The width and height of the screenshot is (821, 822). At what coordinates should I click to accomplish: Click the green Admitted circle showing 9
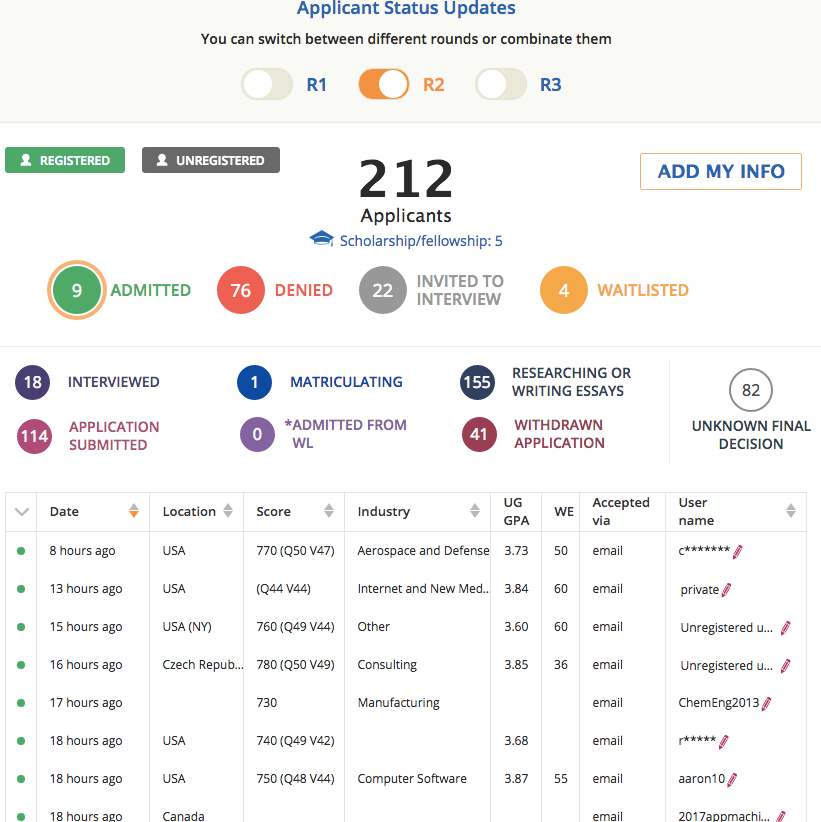76,291
